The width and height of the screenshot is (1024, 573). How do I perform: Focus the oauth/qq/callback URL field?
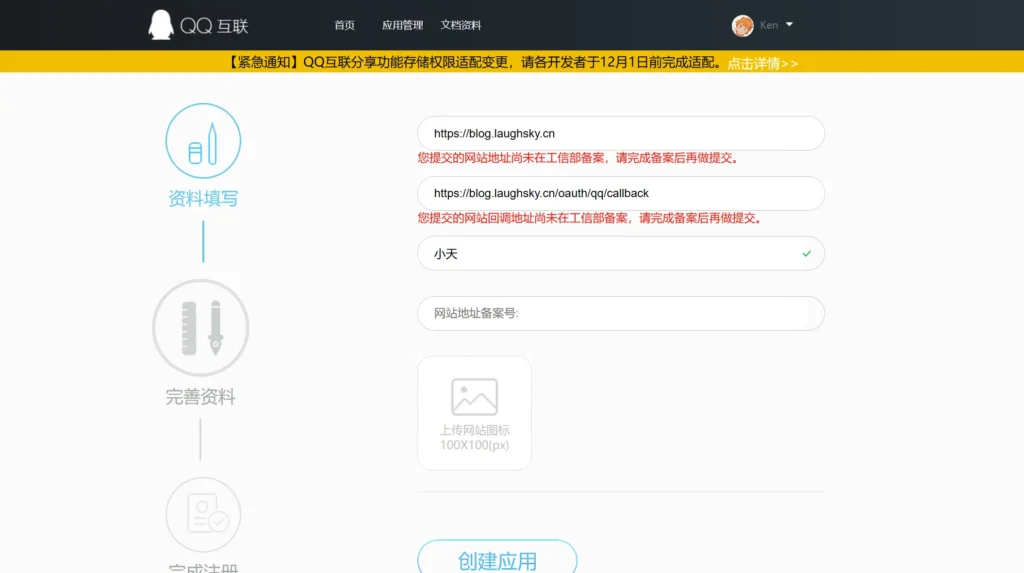tap(621, 193)
